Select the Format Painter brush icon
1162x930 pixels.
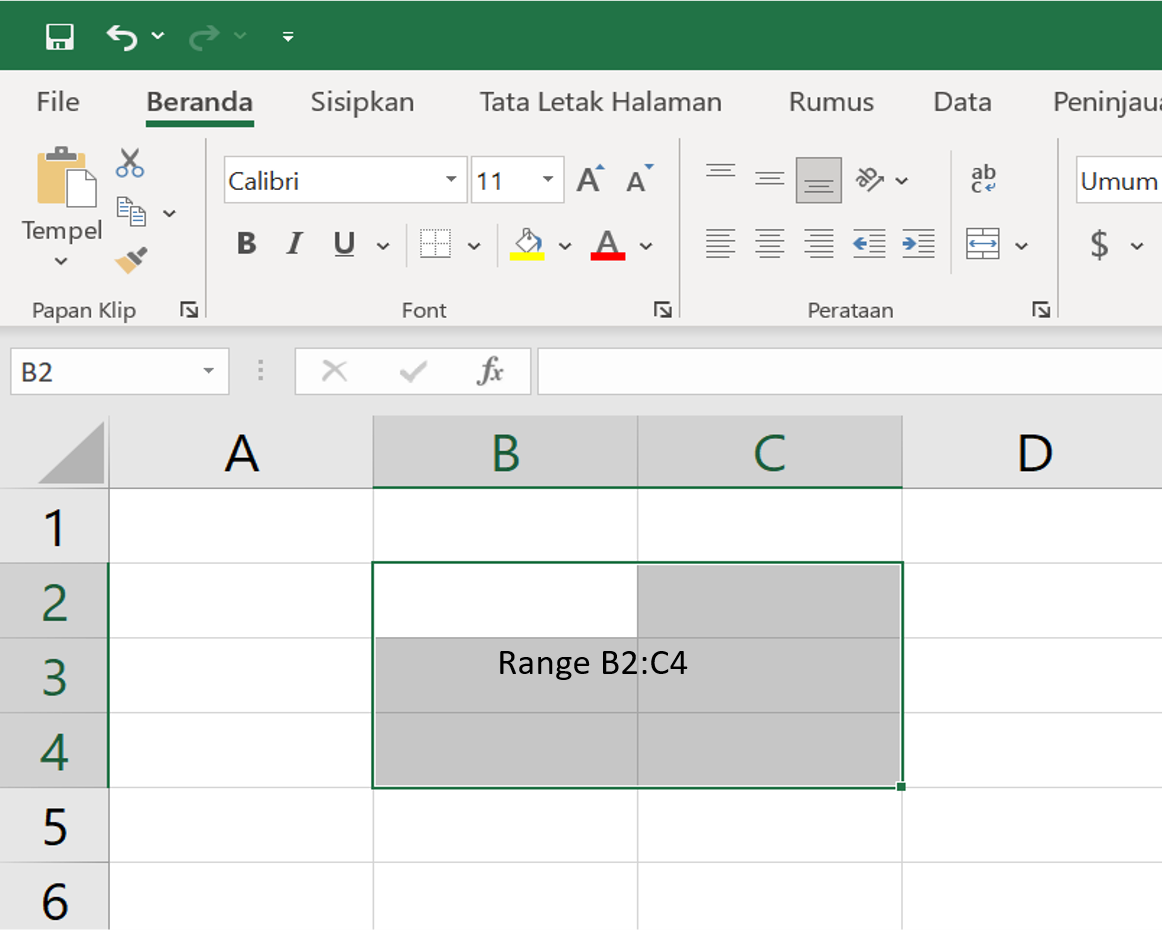tap(129, 259)
